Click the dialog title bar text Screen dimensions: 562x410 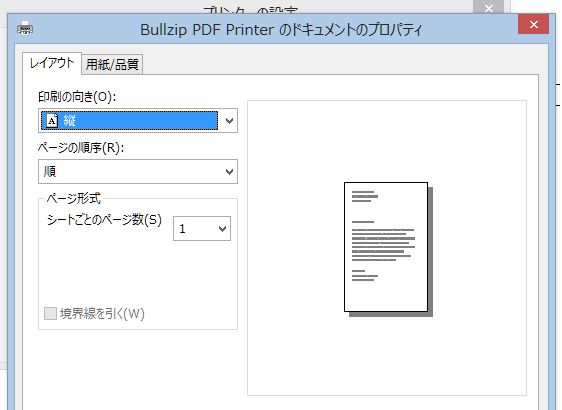[281, 30]
